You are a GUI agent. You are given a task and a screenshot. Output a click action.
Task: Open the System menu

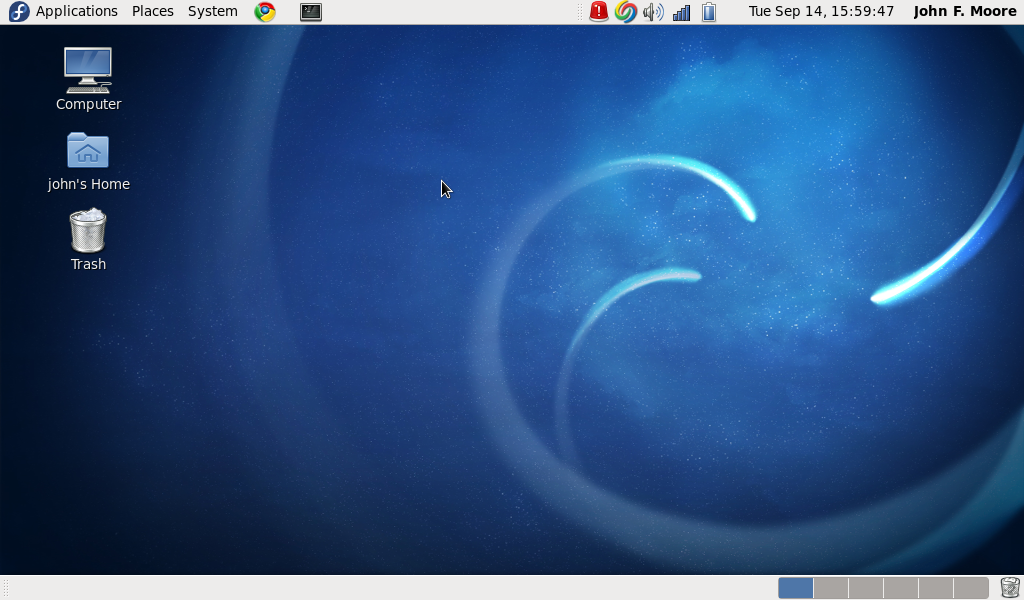click(213, 12)
